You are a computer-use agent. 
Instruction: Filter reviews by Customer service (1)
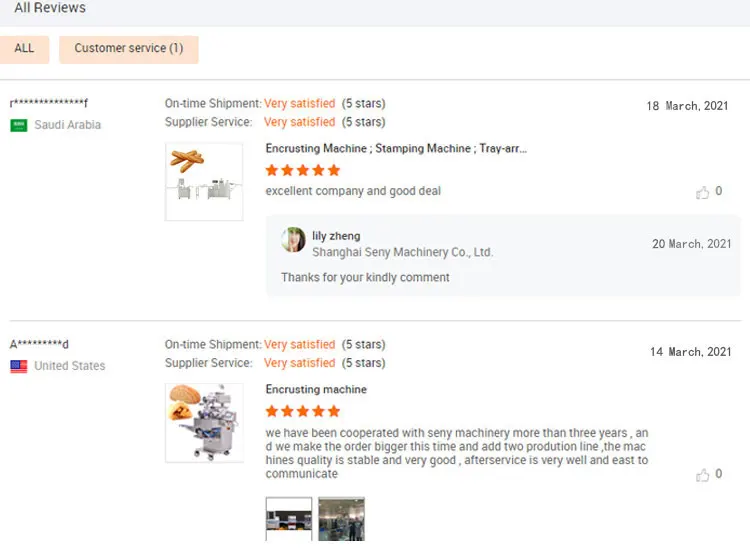click(129, 48)
